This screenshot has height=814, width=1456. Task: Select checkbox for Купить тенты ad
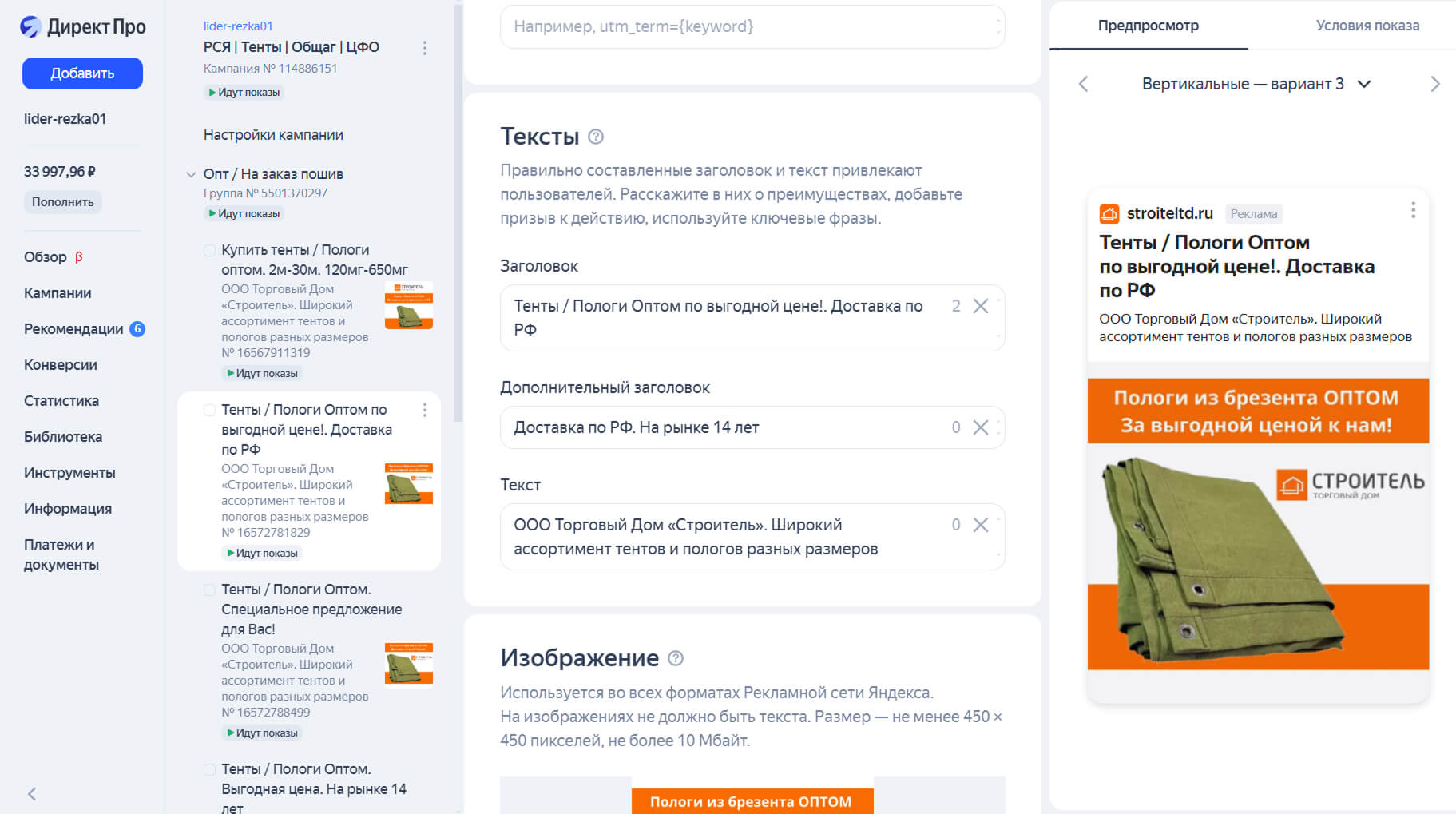tap(209, 250)
